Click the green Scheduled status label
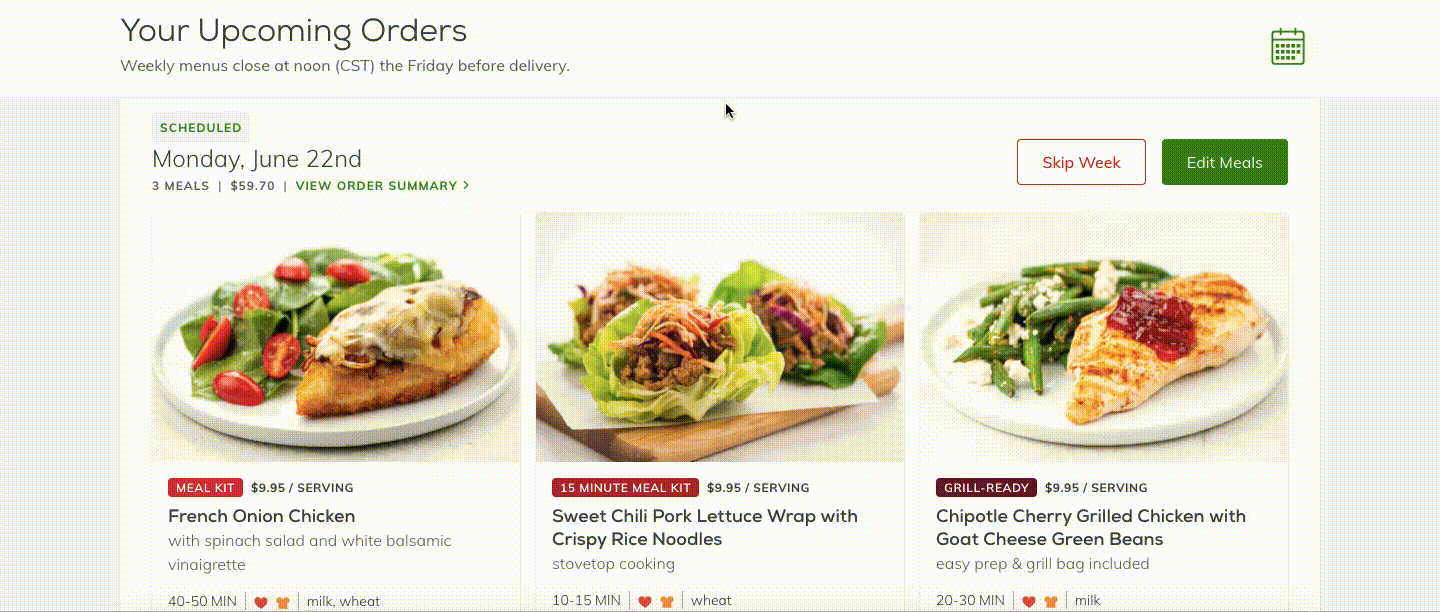 pos(201,128)
